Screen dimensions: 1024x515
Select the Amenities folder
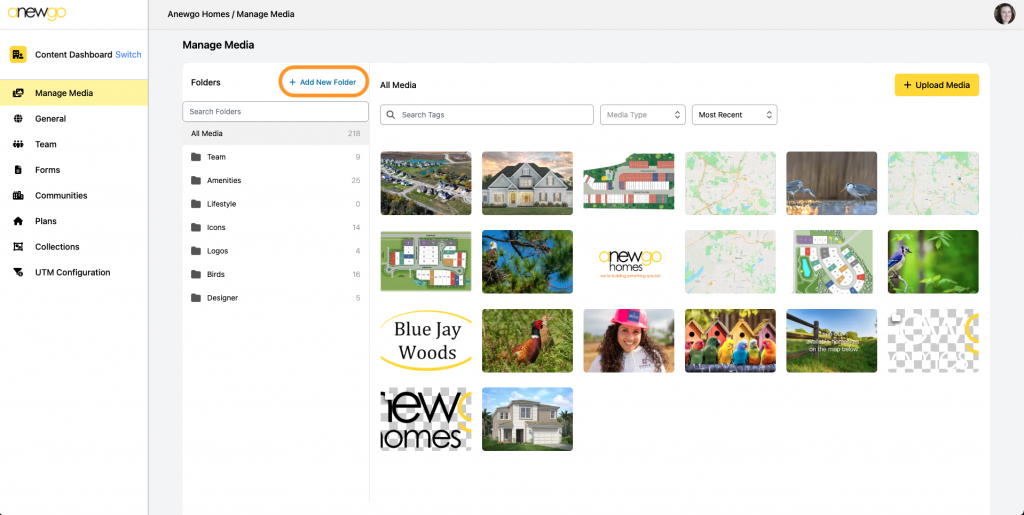click(x=223, y=181)
